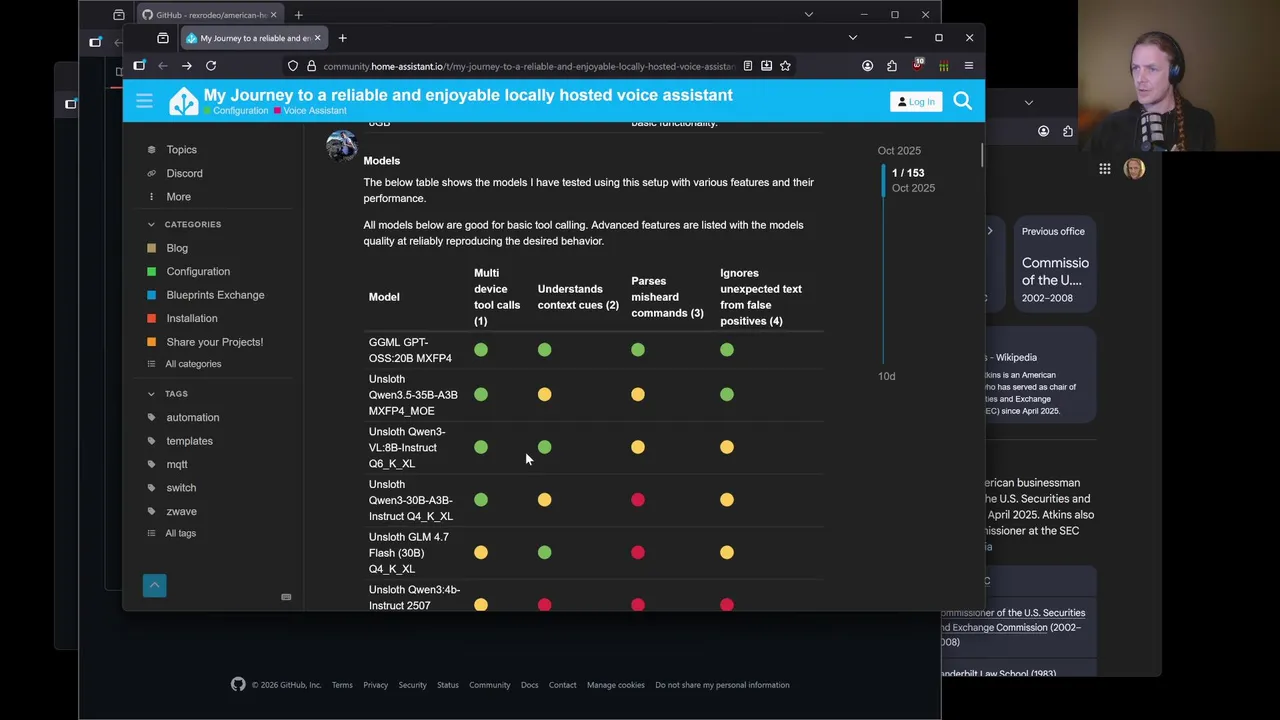The height and width of the screenshot is (720, 1280).
Task: Open the Firefox application menu
Action: 968,66
